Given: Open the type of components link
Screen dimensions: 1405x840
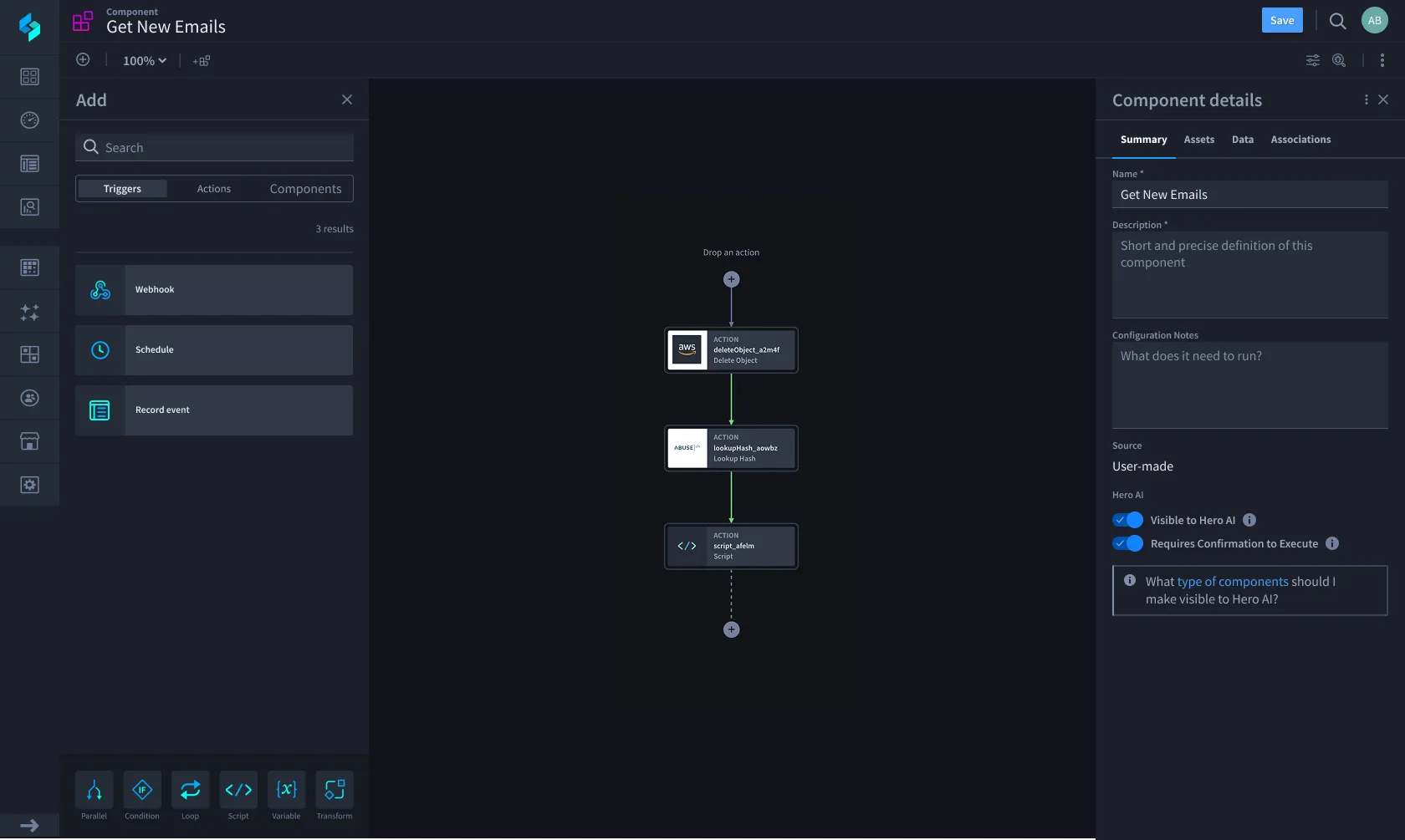Looking at the screenshot, I should tap(1233, 582).
